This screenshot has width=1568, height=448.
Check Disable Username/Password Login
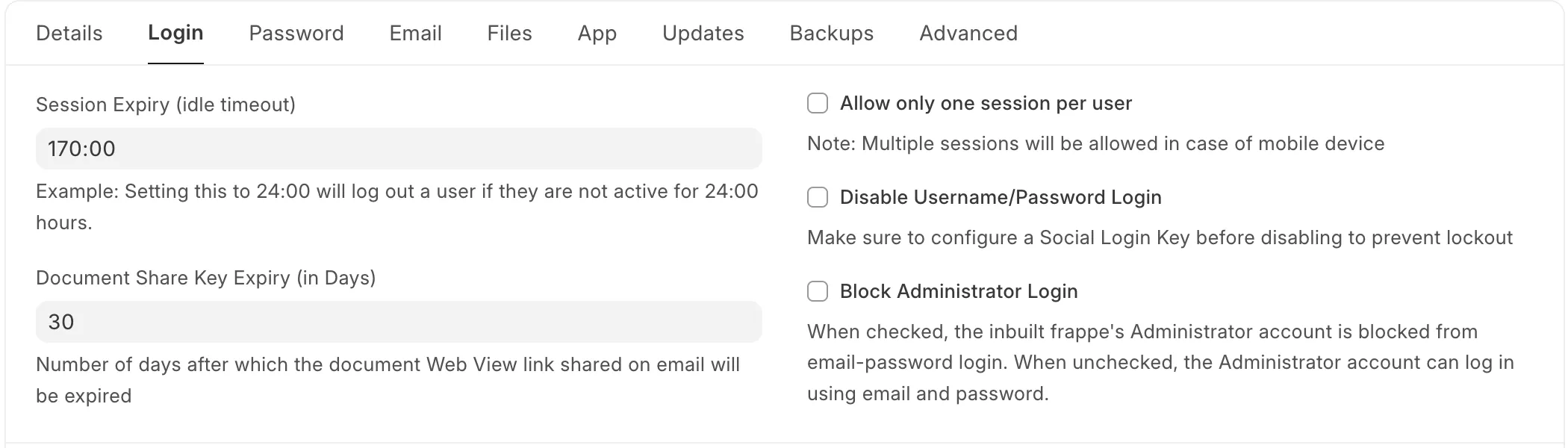(818, 196)
